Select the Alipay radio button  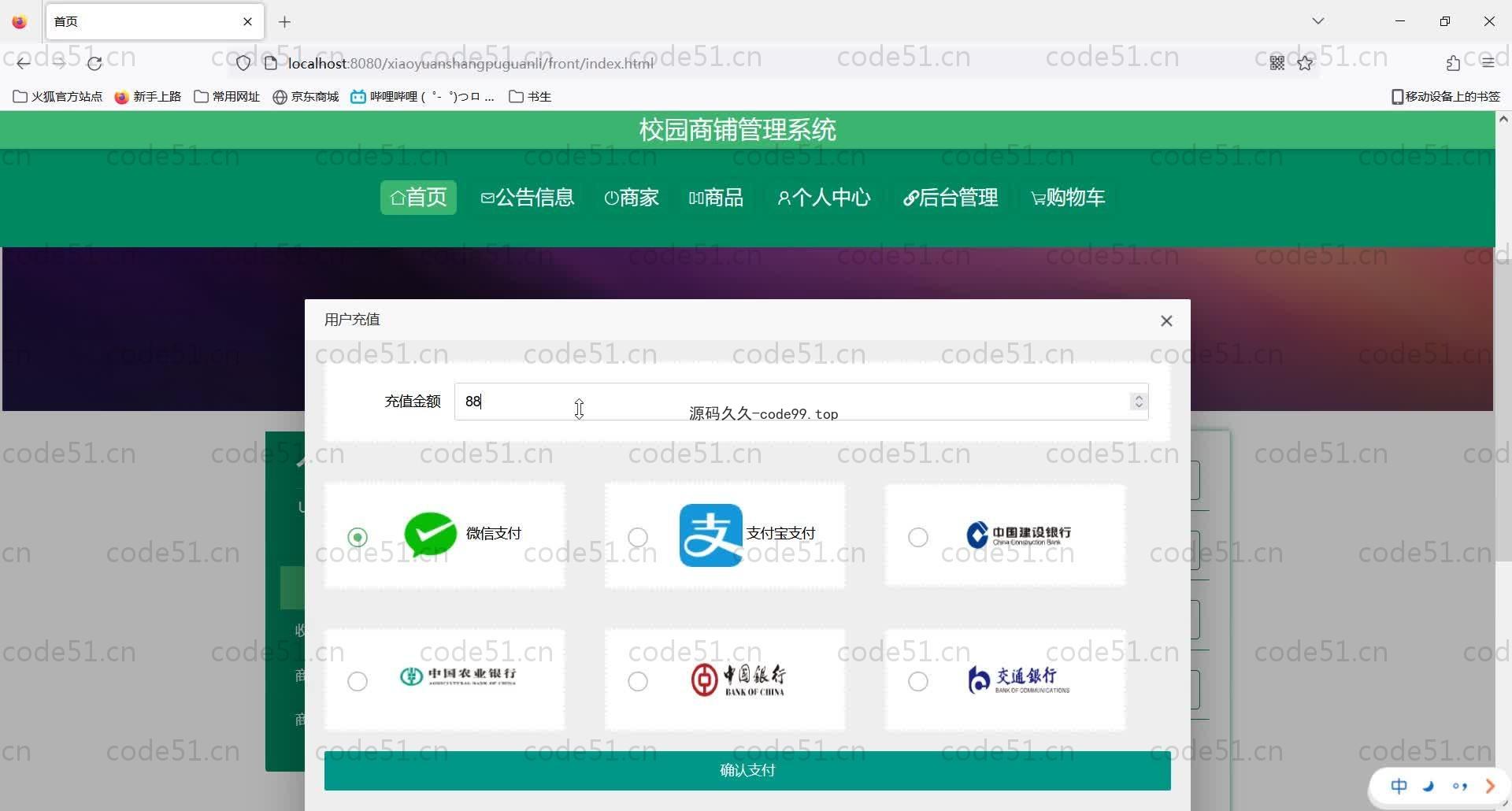tap(638, 537)
